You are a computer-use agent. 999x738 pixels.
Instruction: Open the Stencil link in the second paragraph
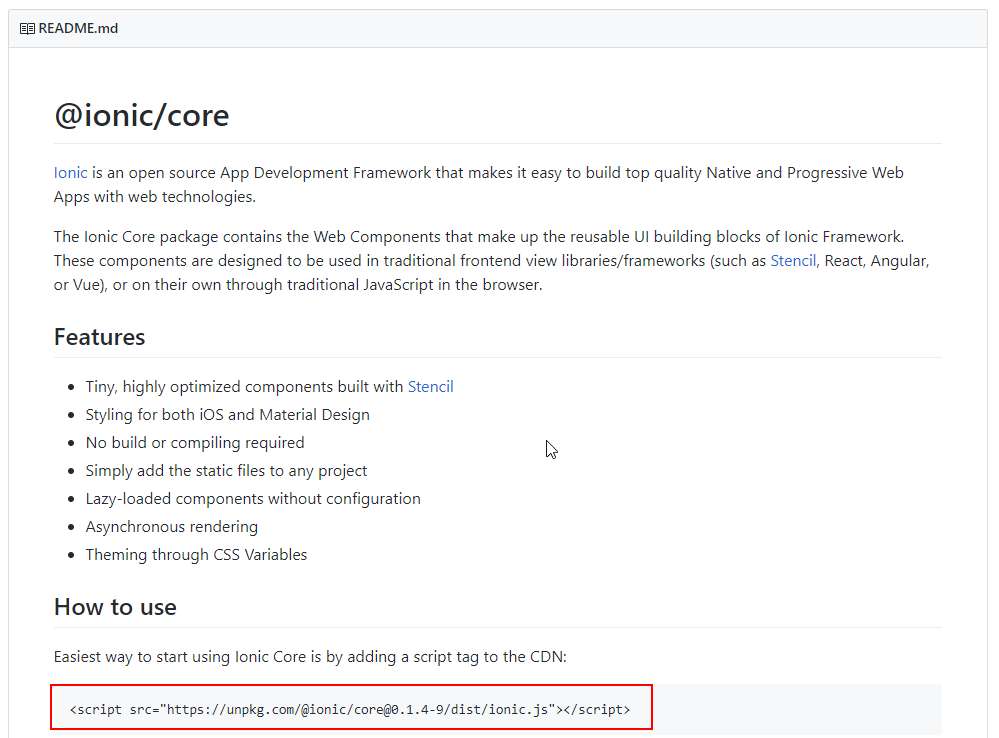coord(793,260)
